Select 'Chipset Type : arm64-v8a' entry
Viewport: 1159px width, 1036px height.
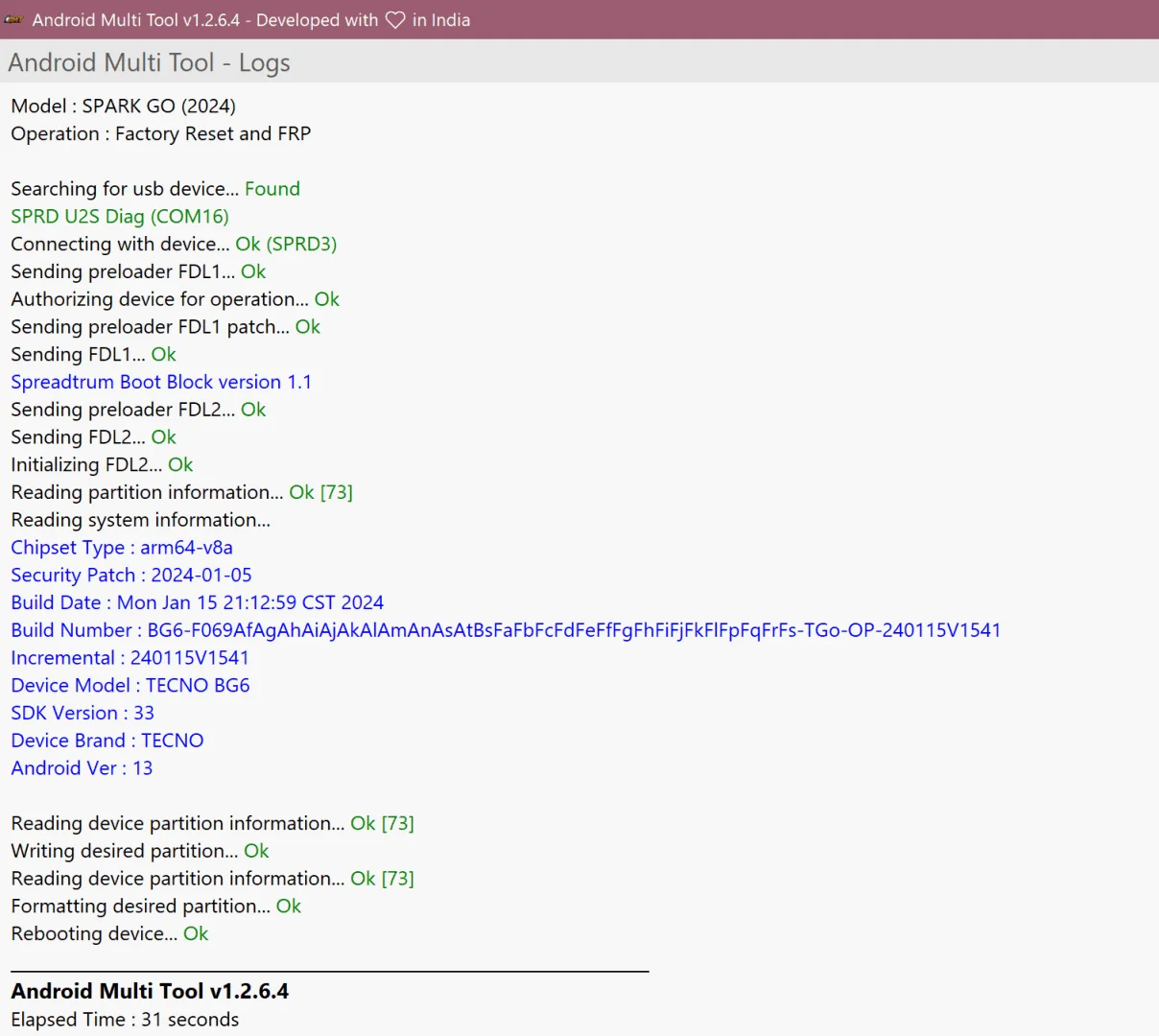pos(122,548)
